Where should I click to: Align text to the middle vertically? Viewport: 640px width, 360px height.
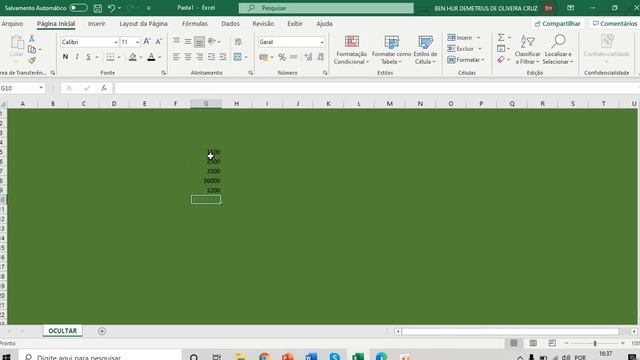[188, 41]
